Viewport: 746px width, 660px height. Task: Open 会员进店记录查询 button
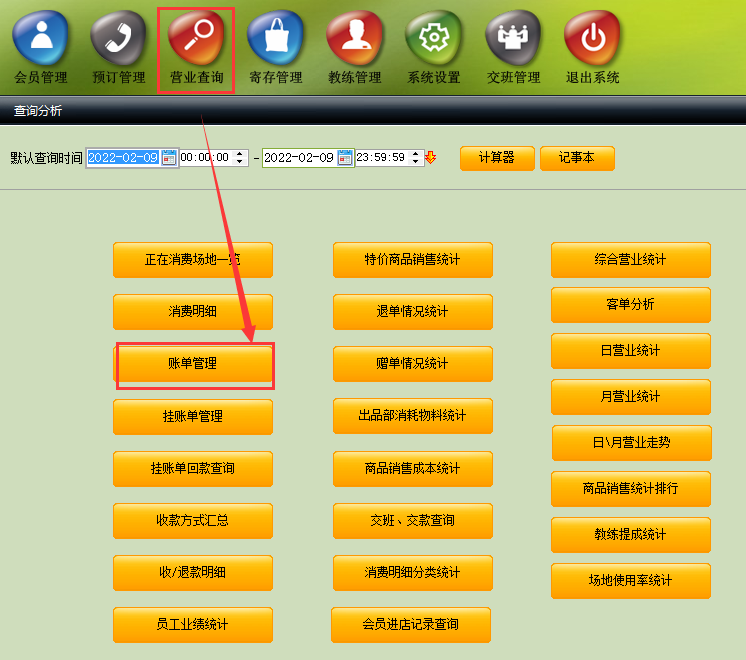[x=411, y=624]
